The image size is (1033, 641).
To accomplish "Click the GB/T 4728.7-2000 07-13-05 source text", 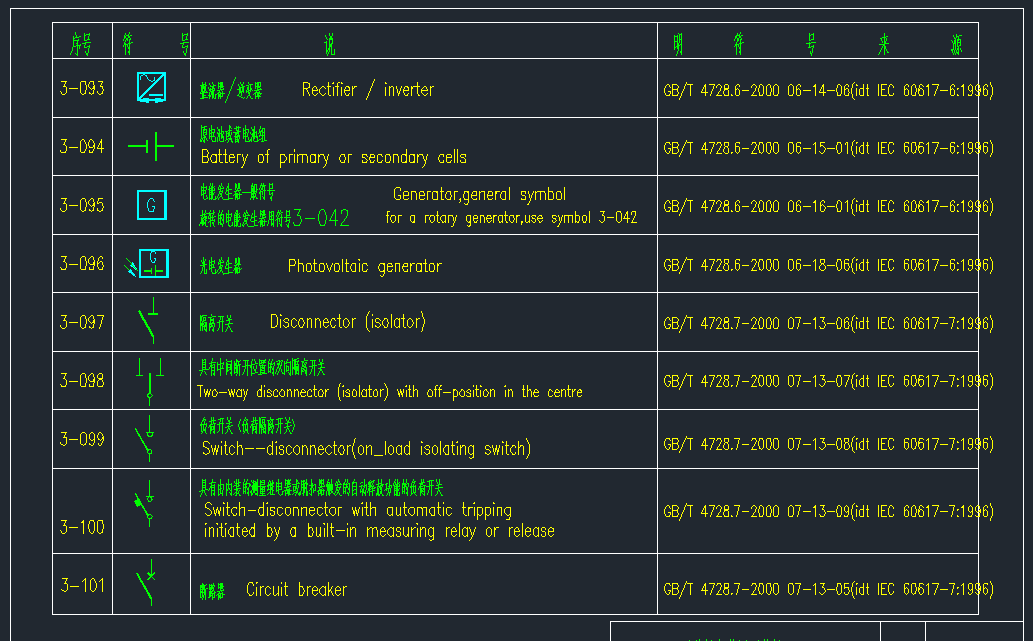I will click(x=828, y=590).
